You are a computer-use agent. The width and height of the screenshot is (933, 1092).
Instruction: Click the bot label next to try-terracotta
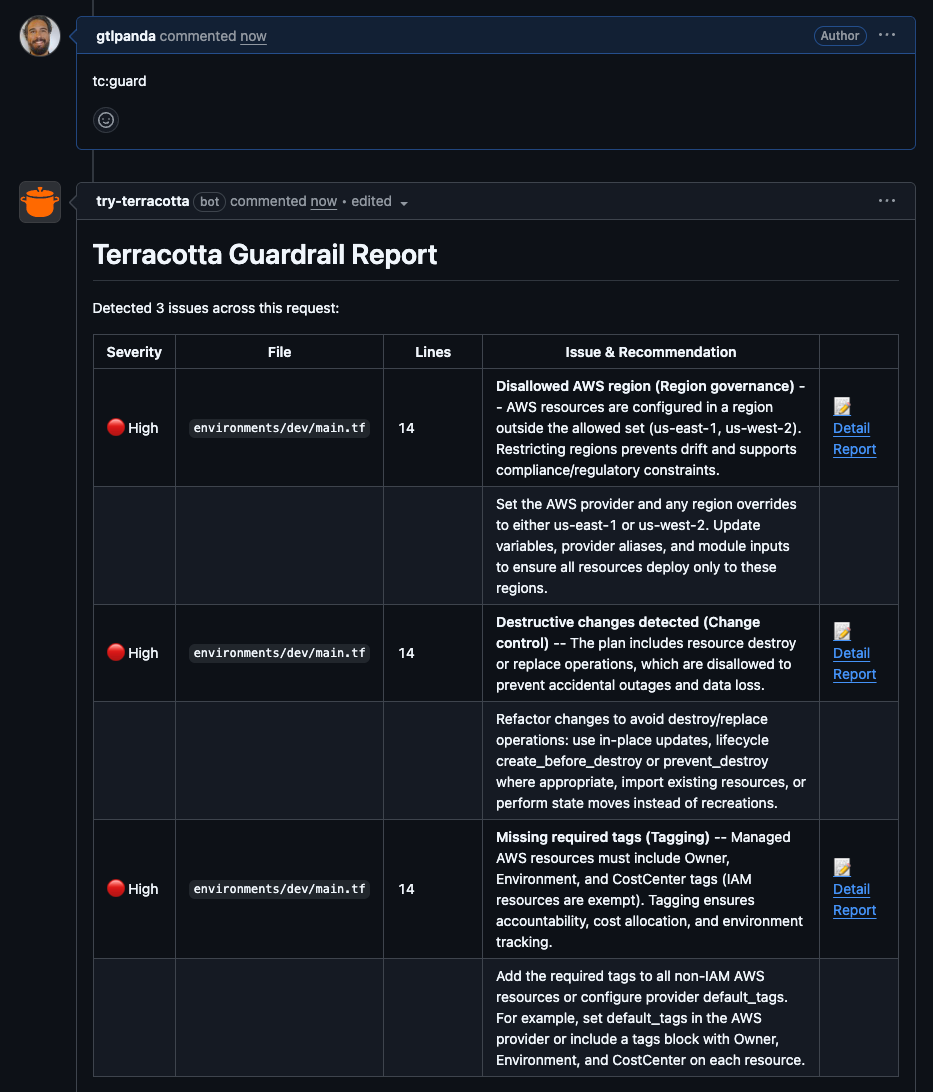pos(209,201)
